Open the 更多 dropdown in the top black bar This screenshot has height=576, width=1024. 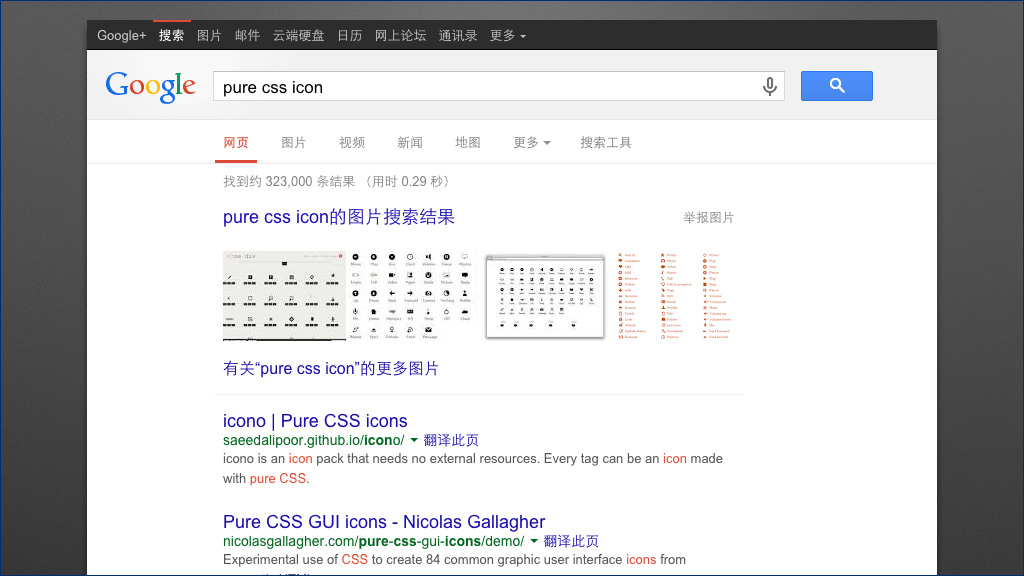pyautogui.click(x=507, y=35)
